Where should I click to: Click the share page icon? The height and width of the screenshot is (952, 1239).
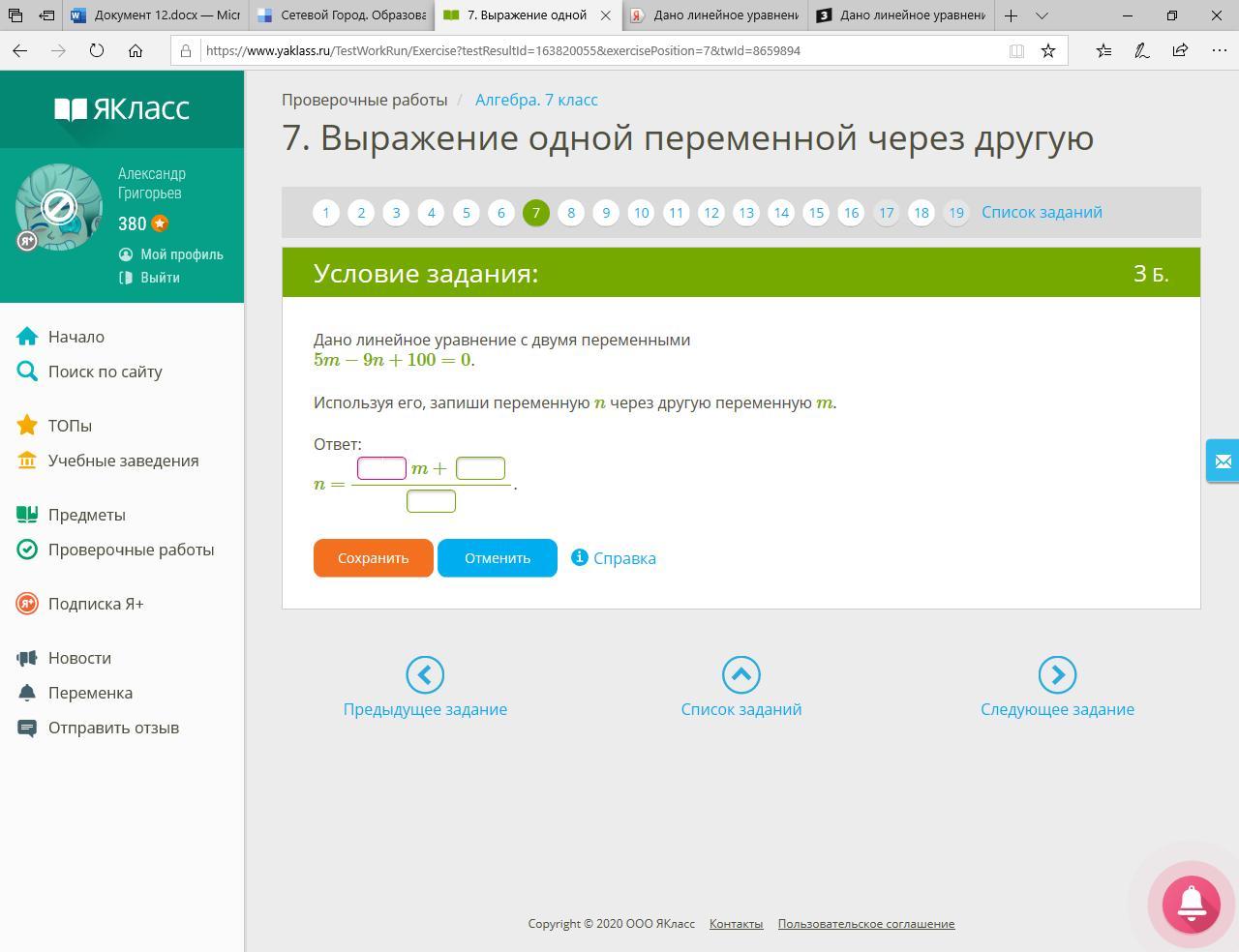(x=1180, y=50)
